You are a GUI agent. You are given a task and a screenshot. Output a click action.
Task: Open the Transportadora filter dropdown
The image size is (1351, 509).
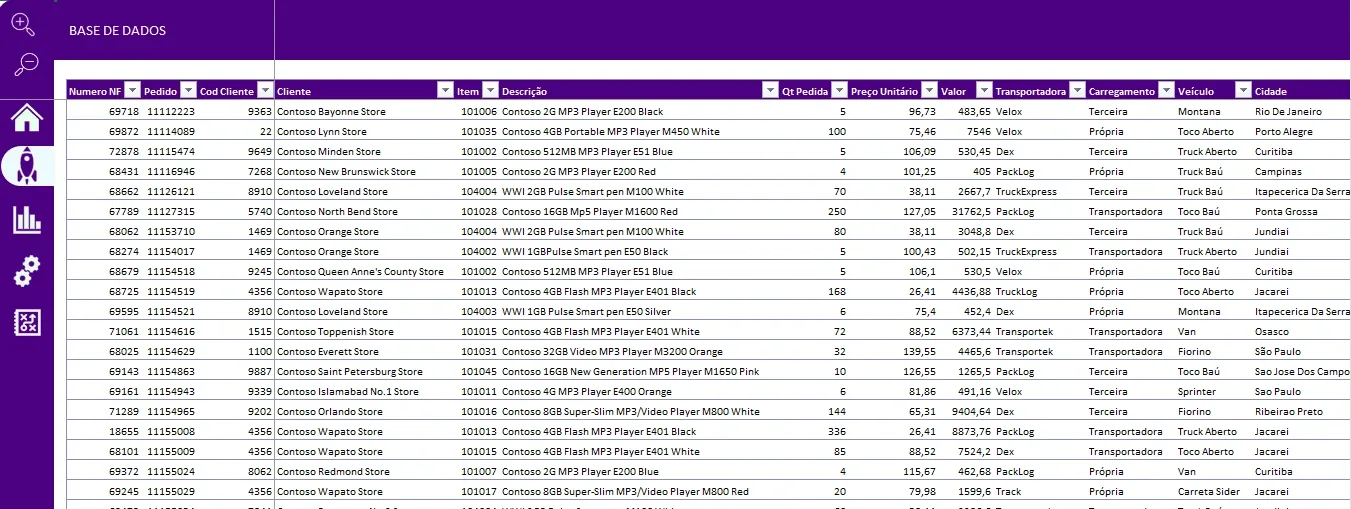coord(1076,91)
